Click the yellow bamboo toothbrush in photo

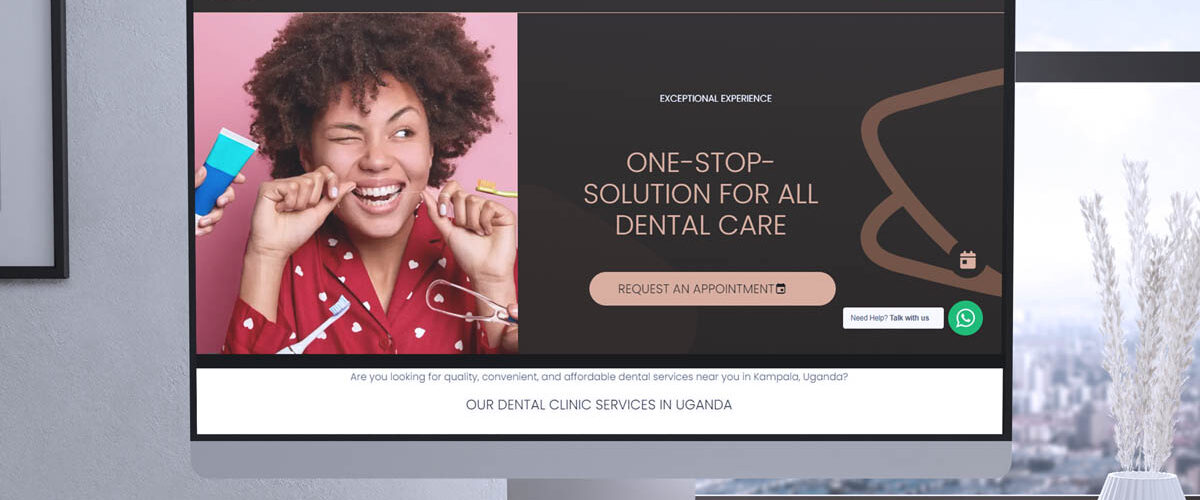pyautogui.click(x=496, y=188)
